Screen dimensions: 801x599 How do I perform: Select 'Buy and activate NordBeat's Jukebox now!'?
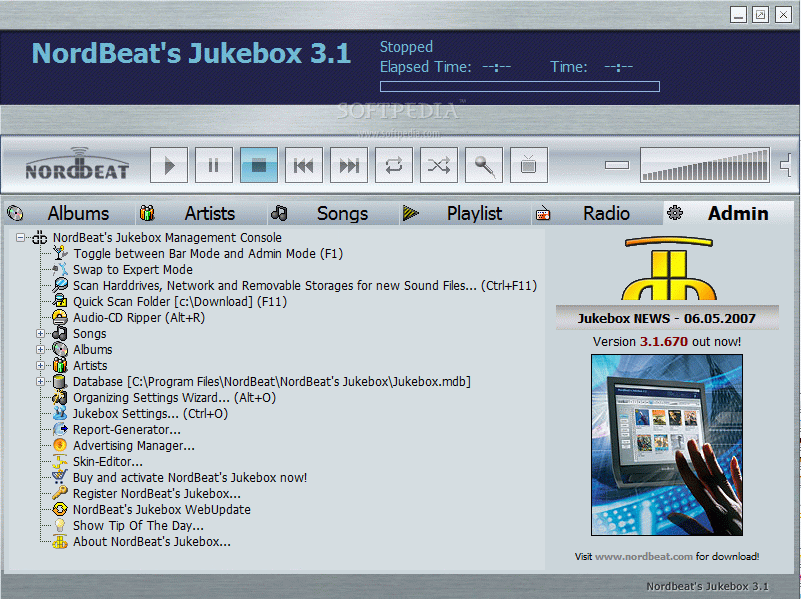tap(190, 478)
